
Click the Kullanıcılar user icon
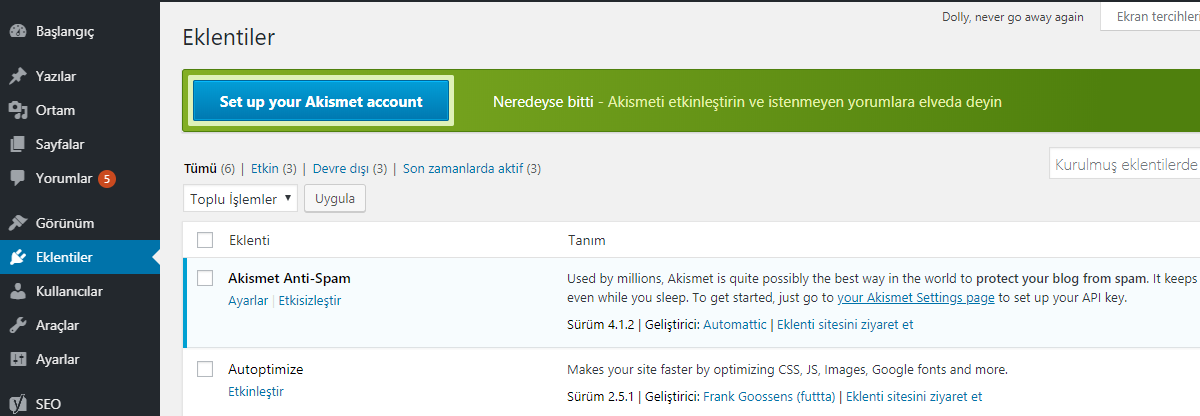coord(18,291)
